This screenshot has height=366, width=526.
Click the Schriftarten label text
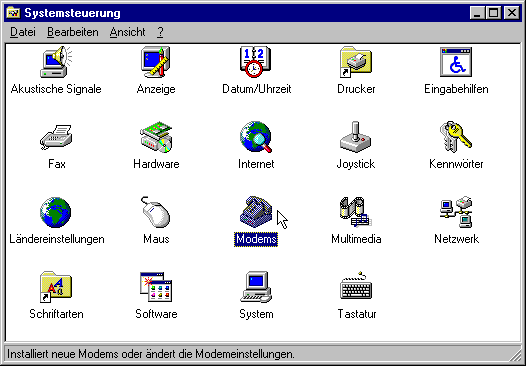[x=56, y=314]
